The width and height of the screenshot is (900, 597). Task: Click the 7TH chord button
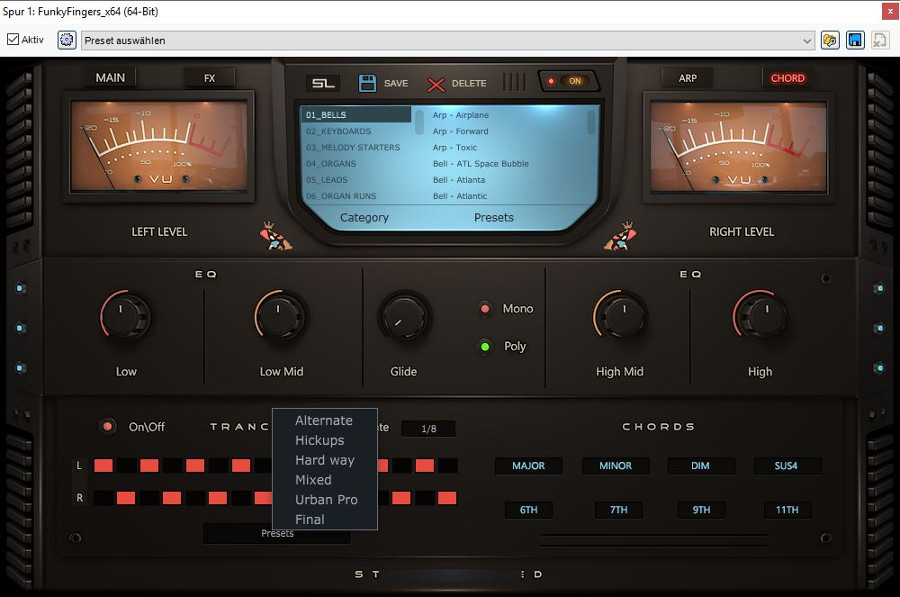619,510
